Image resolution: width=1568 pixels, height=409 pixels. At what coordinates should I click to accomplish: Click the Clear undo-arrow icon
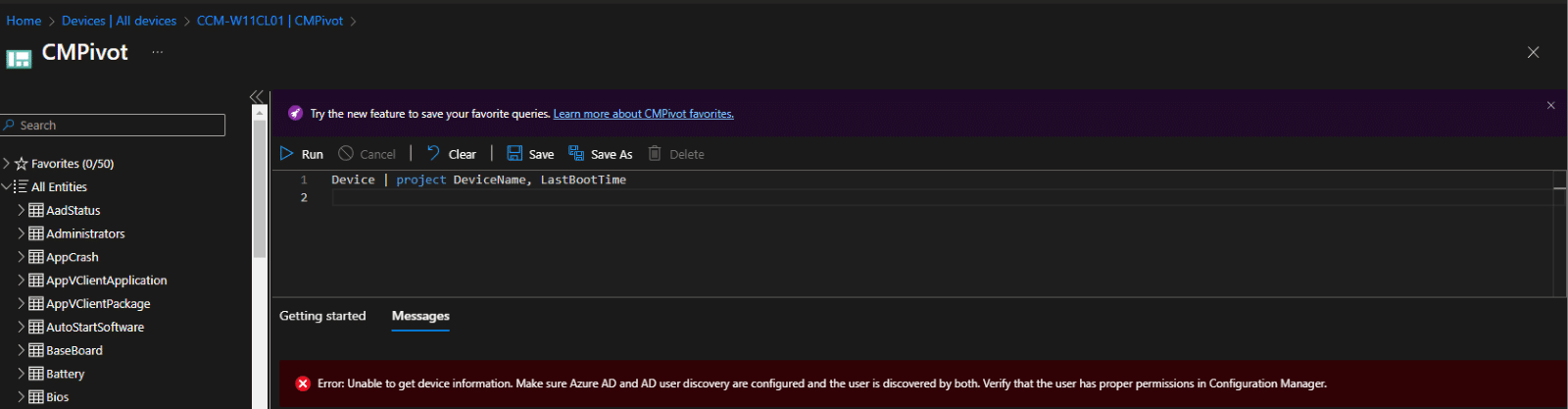[433, 153]
